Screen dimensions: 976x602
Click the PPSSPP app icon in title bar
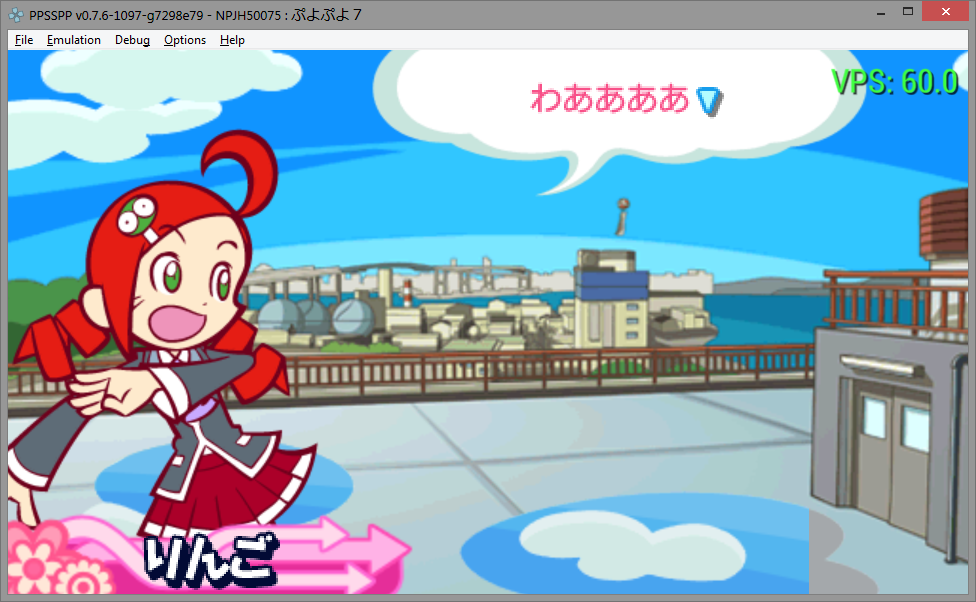click(16, 14)
